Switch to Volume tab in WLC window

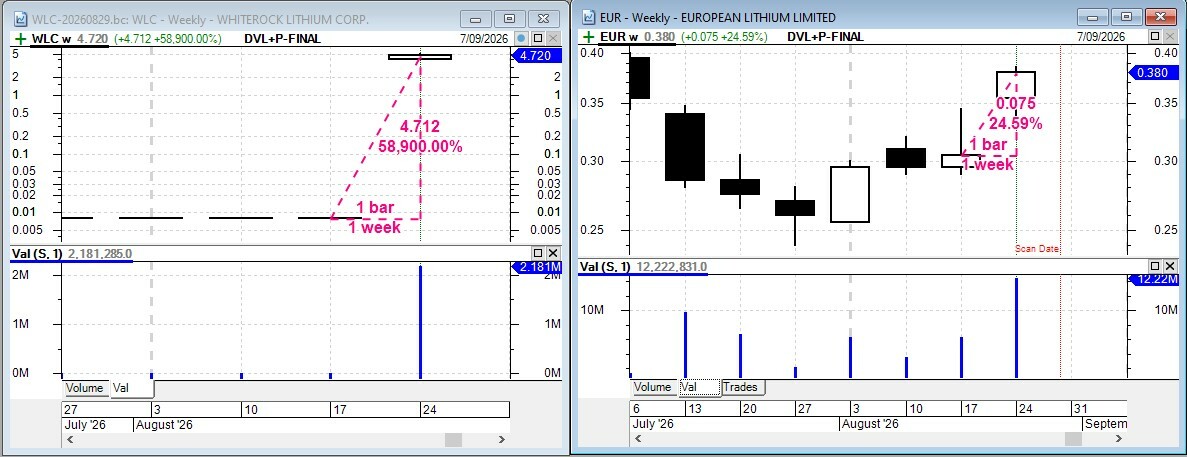(84, 388)
